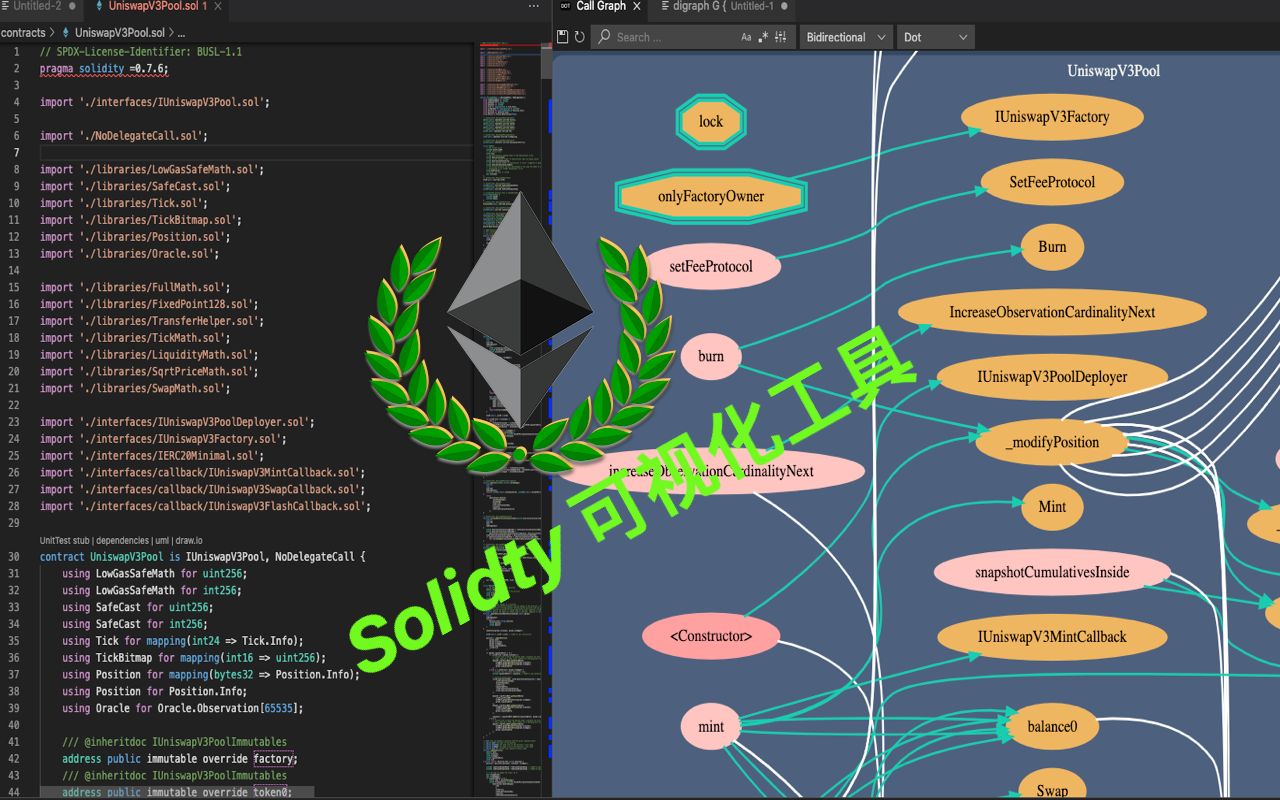
Task: Open the UniswapV3Pool.sol editor tab
Action: click(x=158, y=7)
